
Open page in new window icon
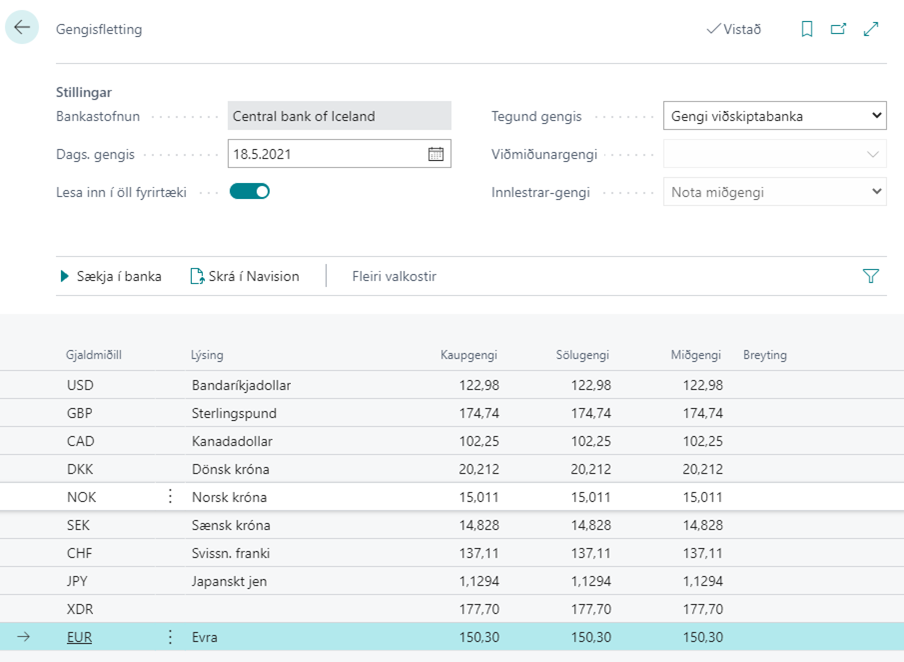coord(838,29)
